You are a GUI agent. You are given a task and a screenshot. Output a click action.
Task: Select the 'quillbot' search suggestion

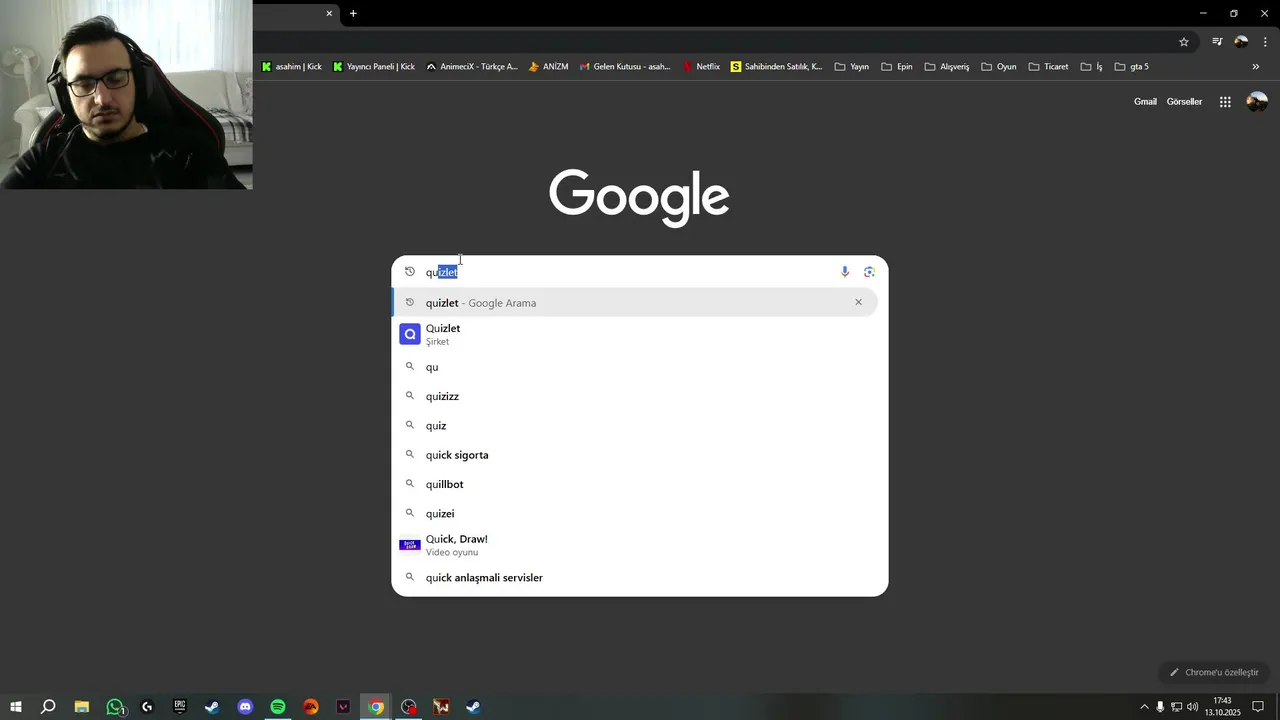pyautogui.click(x=639, y=484)
